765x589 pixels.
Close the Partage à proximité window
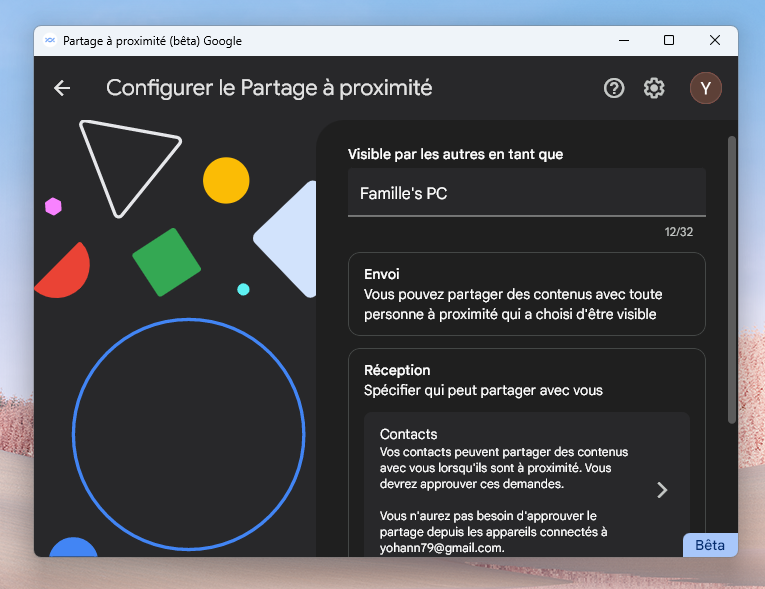coord(715,41)
